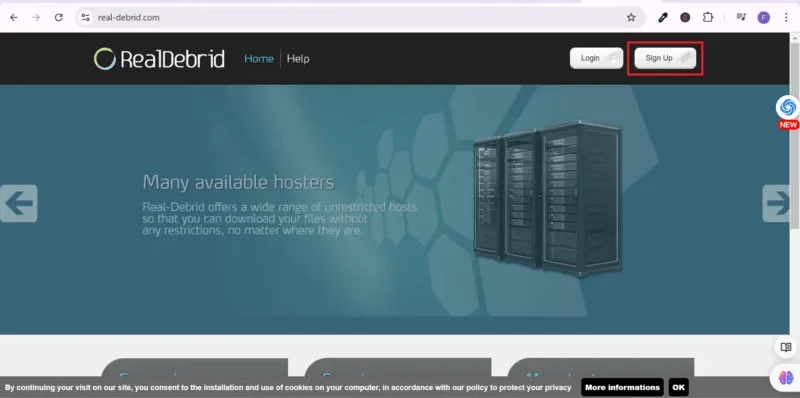Open the reading mode book icon
Viewport: 800px width, 398px height.
(786, 347)
